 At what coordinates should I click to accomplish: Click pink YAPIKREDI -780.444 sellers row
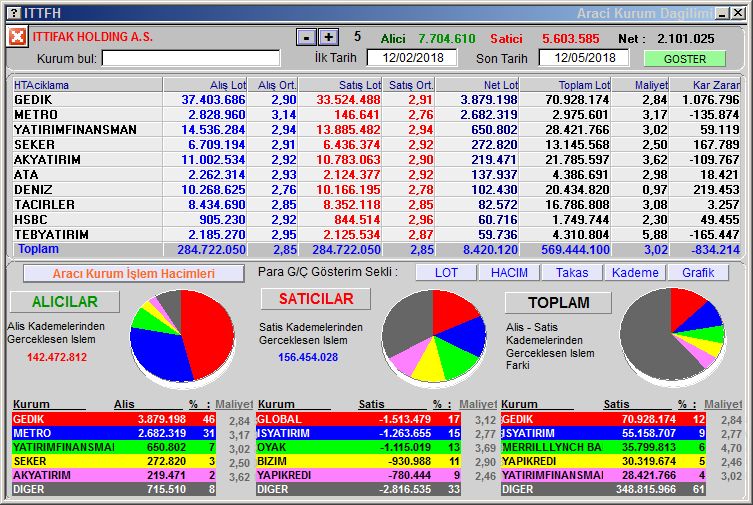point(359,475)
